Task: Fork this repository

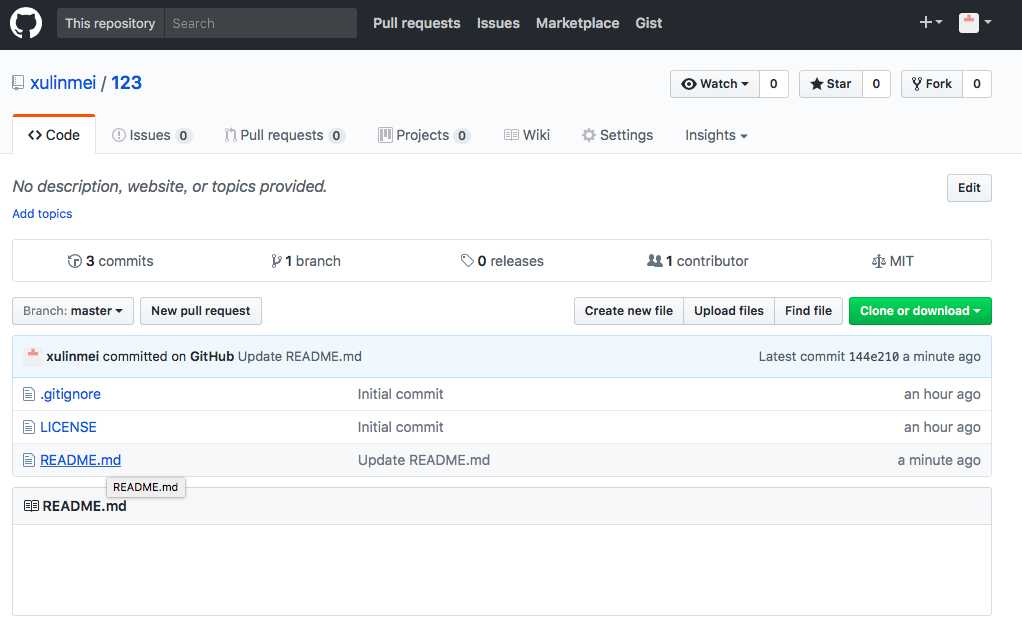Action: tap(931, 83)
